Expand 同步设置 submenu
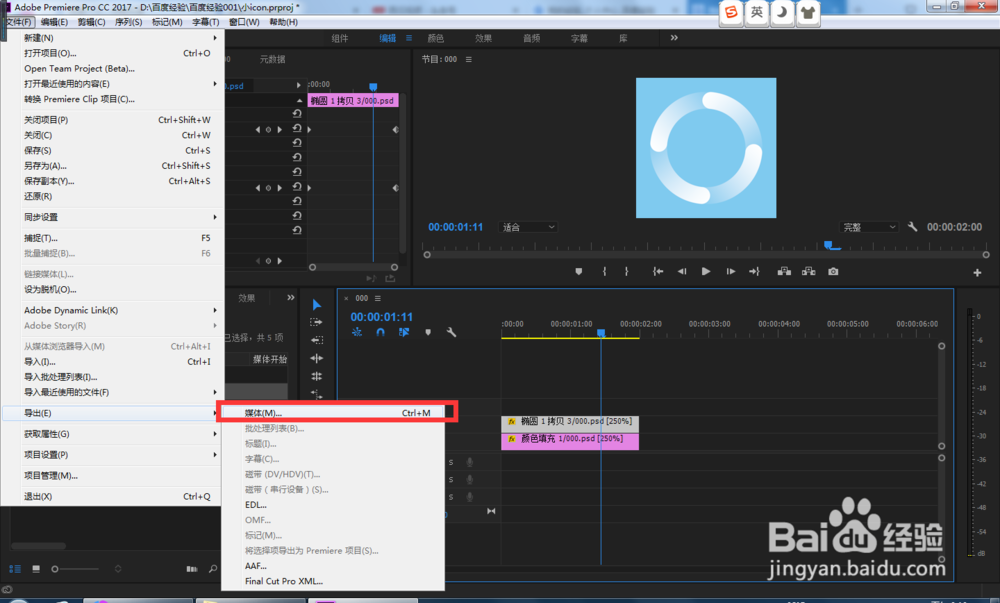Image resolution: width=1000 pixels, height=603 pixels. [112, 217]
